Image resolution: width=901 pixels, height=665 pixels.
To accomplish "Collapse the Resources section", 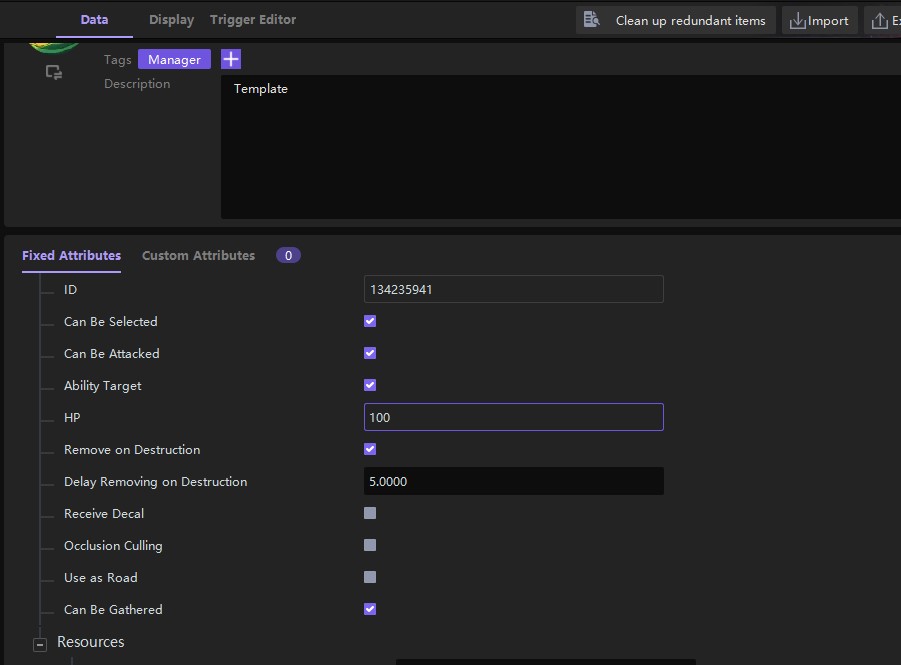I will [x=40, y=644].
